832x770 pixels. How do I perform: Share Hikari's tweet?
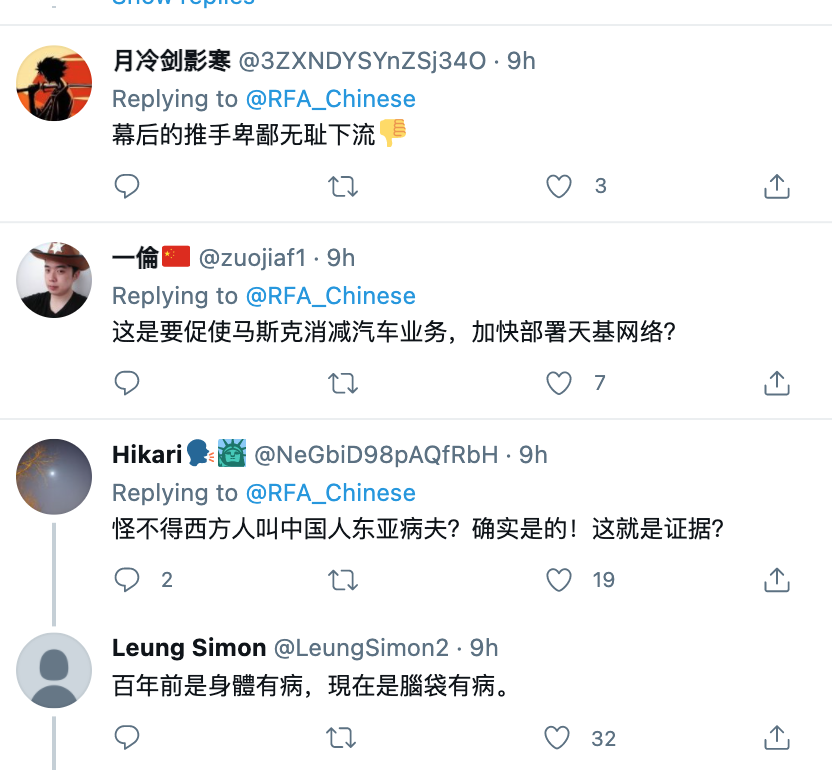[x=777, y=580]
